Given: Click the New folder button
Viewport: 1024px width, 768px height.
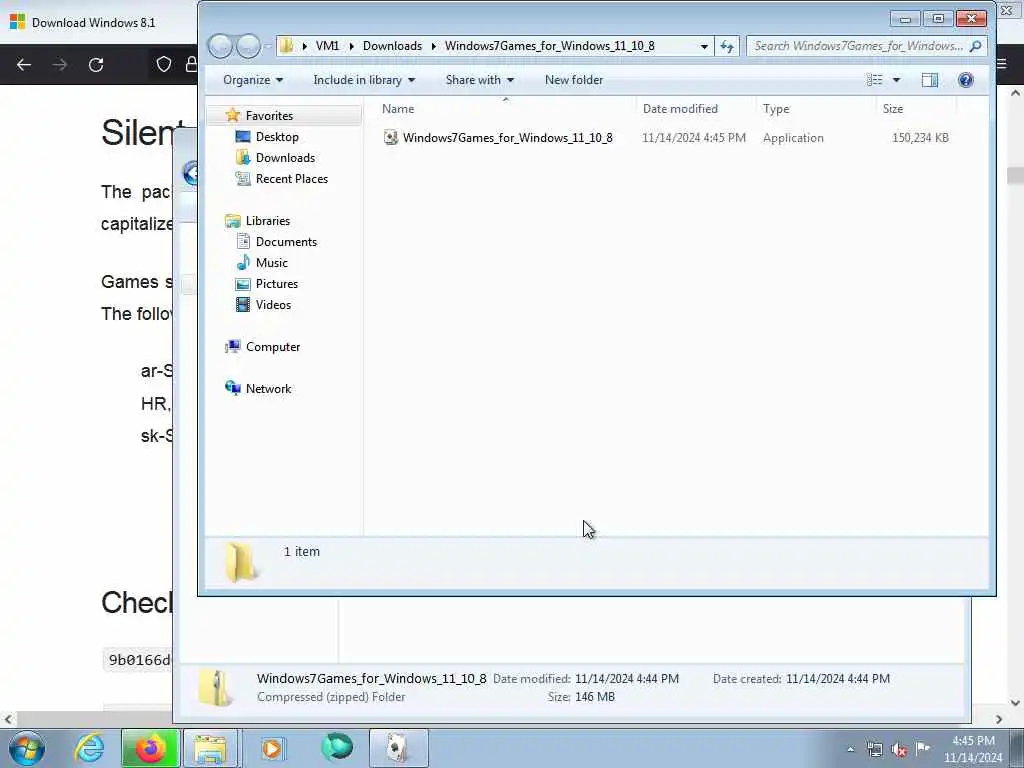Looking at the screenshot, I should point(574,80).
